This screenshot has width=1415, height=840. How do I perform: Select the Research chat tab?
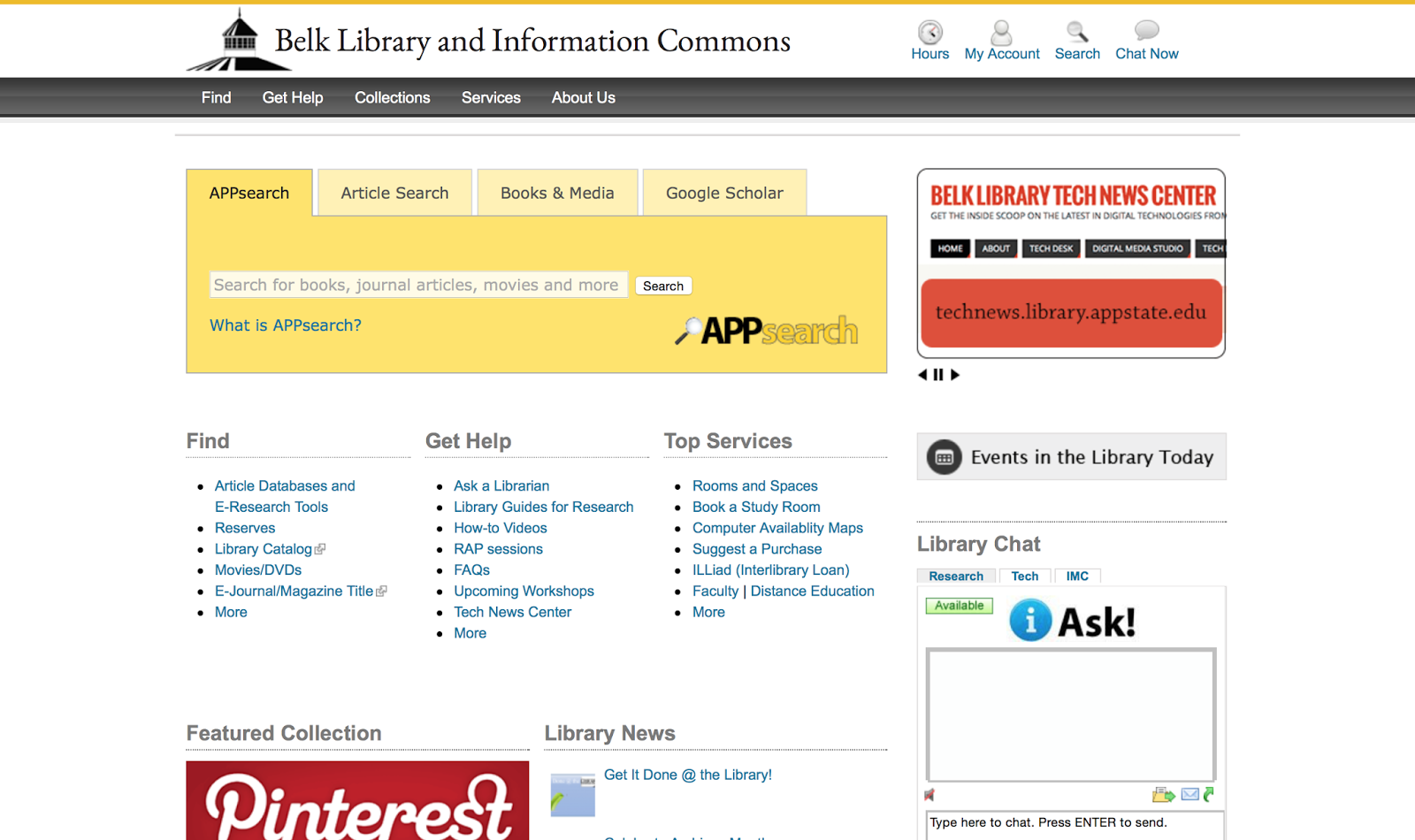point(956,576)
